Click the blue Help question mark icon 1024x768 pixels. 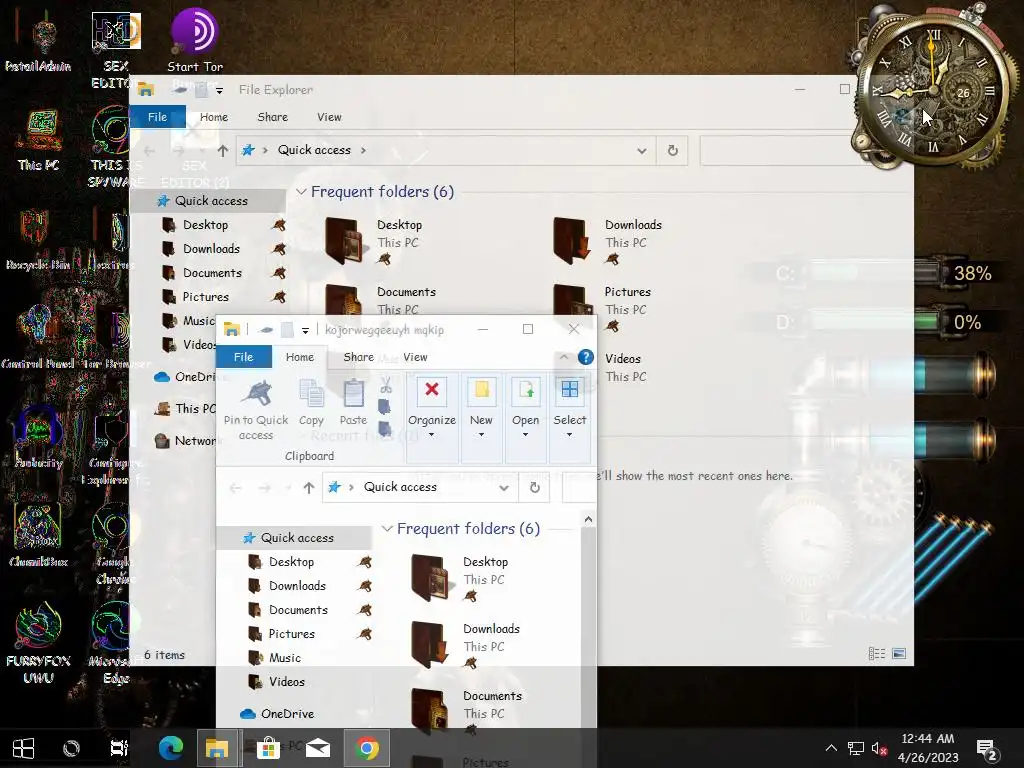586,357
